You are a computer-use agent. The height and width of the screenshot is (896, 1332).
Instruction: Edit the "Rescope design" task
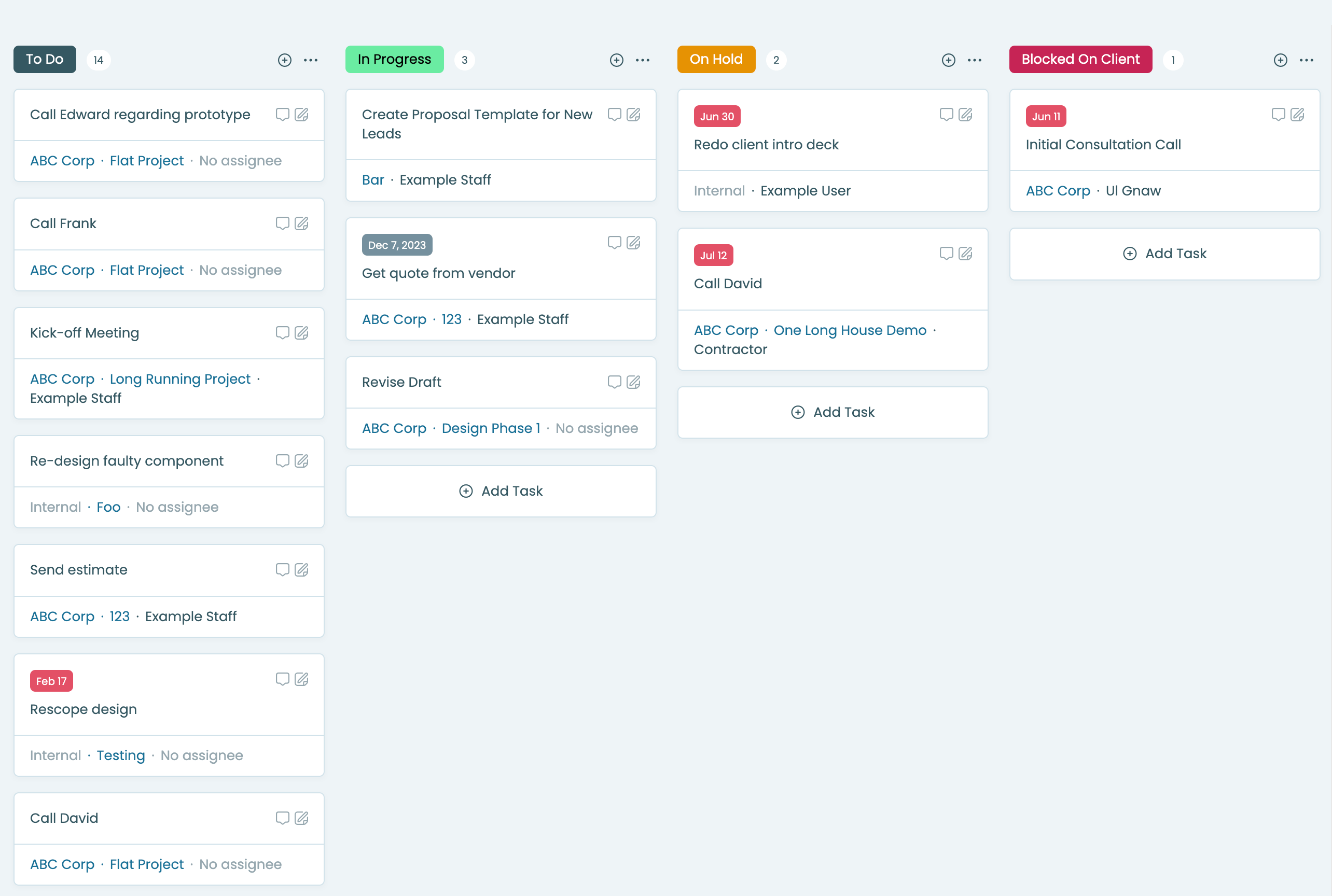(302, 679)
